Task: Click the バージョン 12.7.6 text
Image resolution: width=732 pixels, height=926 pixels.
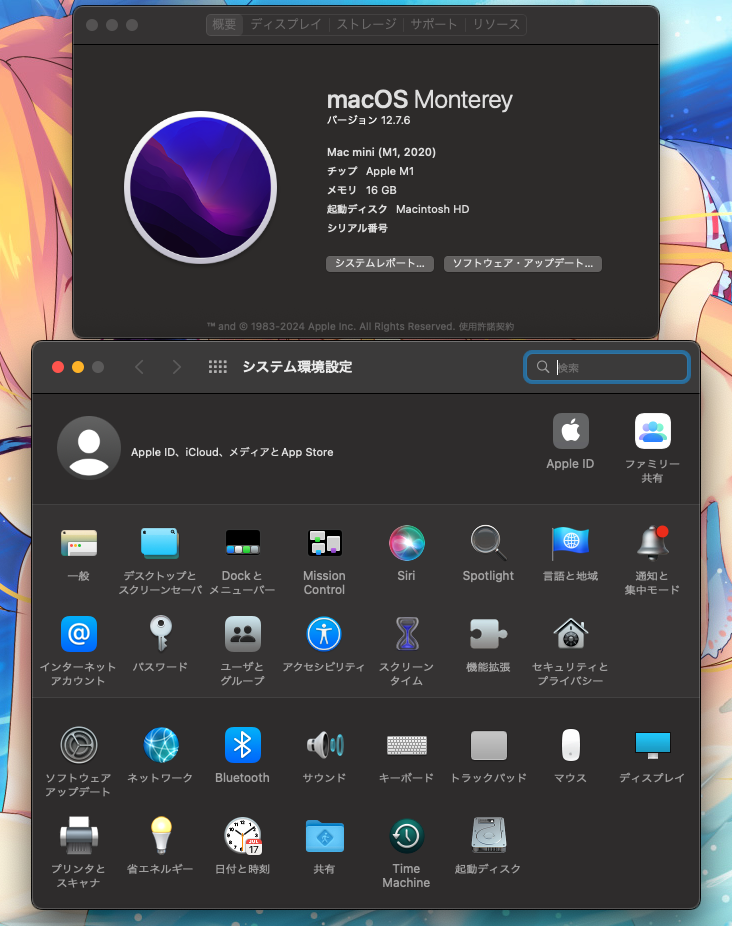Action: (369, 120)
